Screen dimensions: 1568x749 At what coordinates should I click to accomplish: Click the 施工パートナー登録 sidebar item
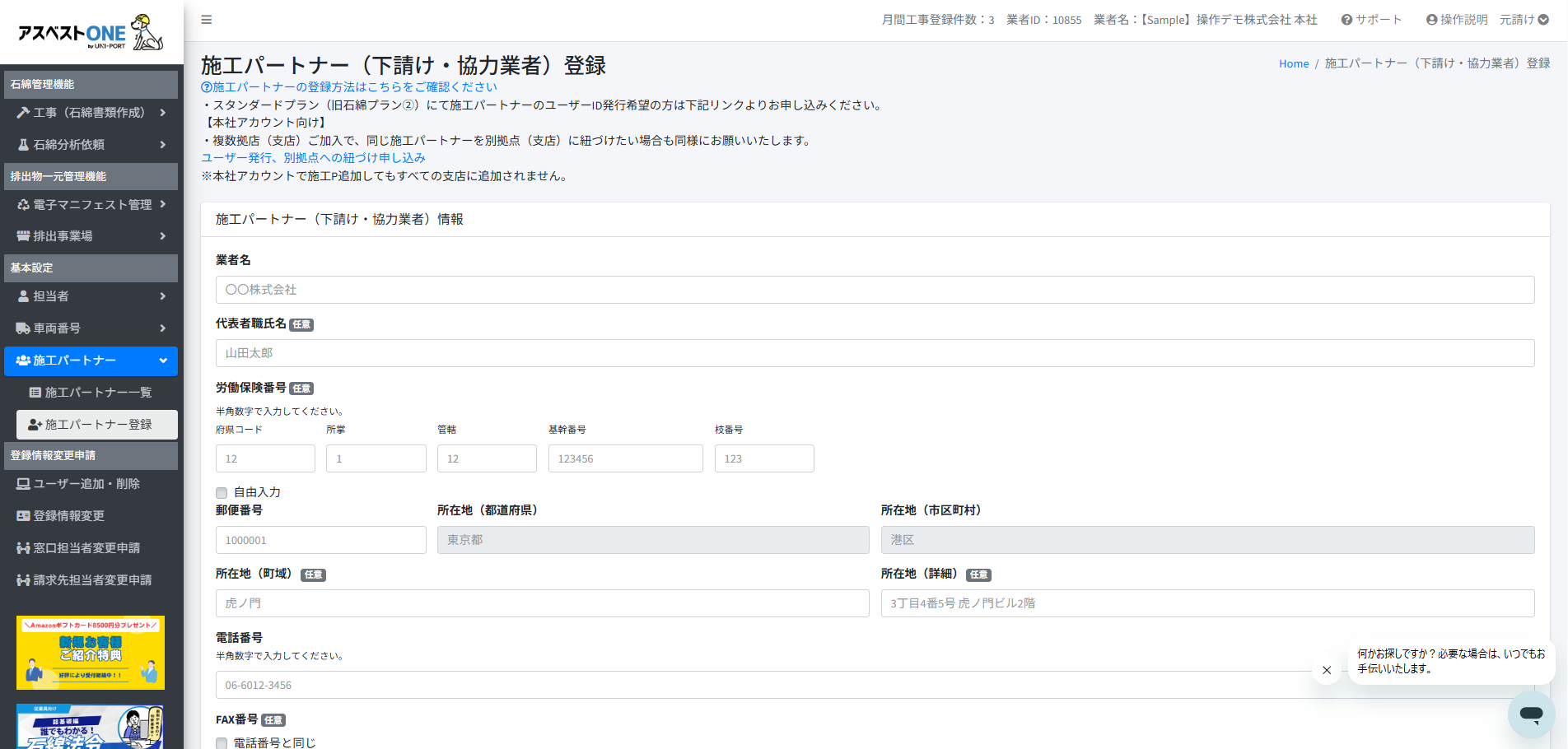click(97, 425)
